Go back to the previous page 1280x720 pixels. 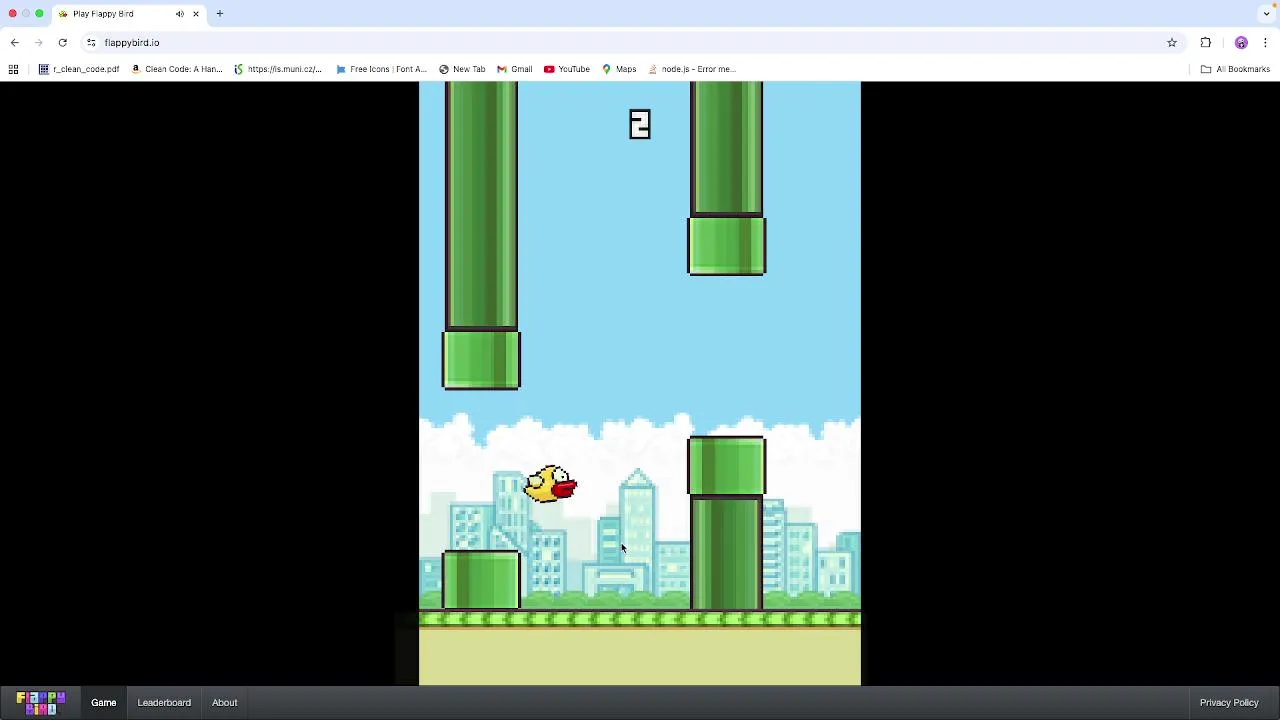point(14,43)
